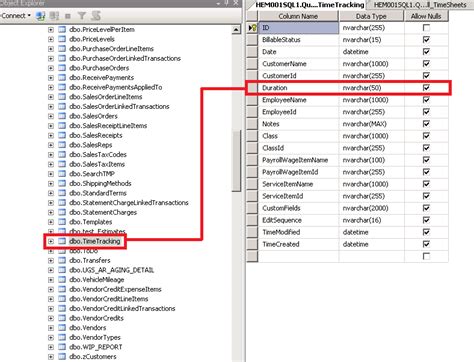This screenshot has height=362, width=474.
Task: Select the dbo.SalesTaxItems table
Action: tap(97, 164)
